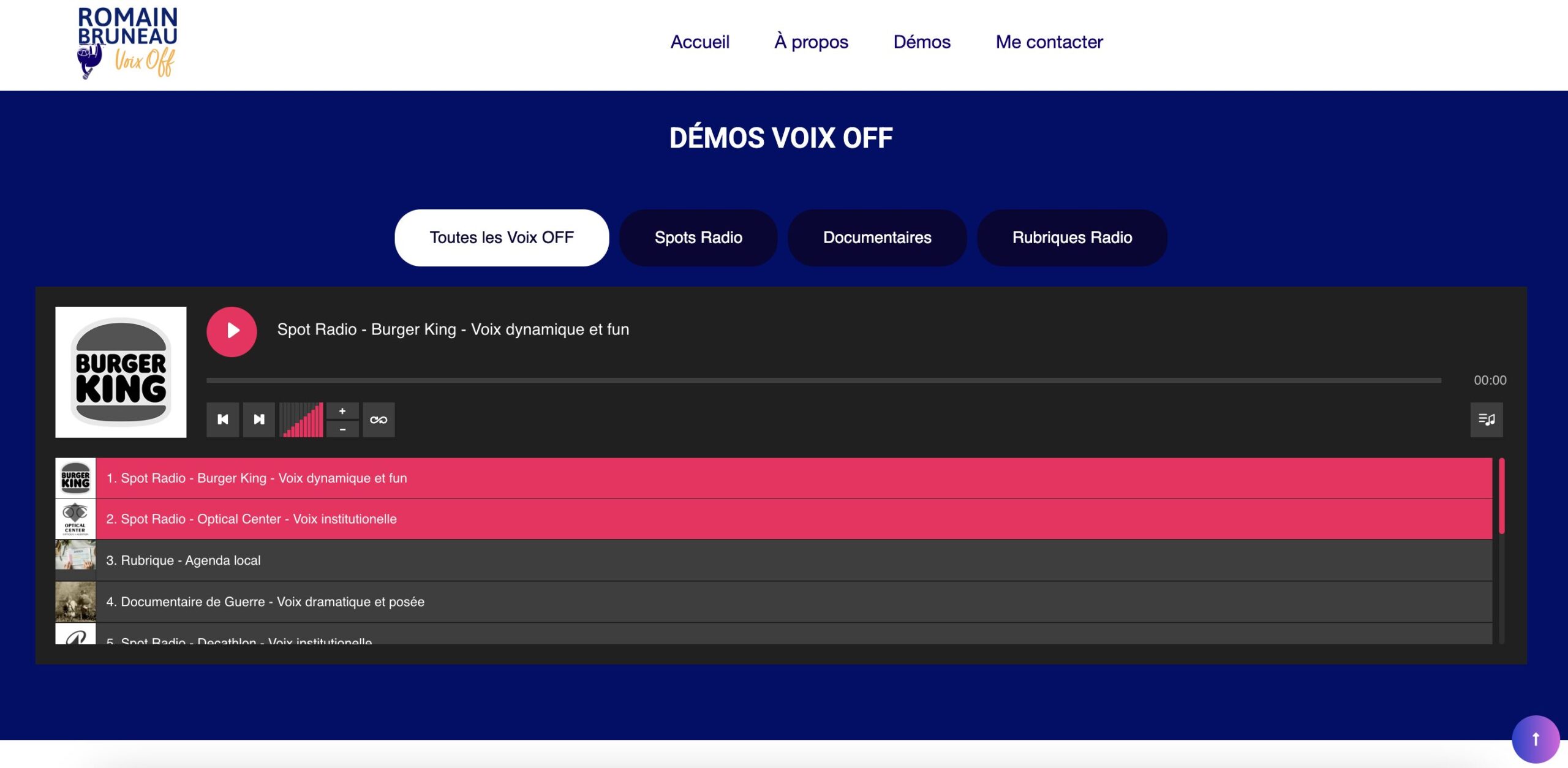Go to Démos menu item
1568x768 pixels.
pyautogui.click(x=922, y=42)
